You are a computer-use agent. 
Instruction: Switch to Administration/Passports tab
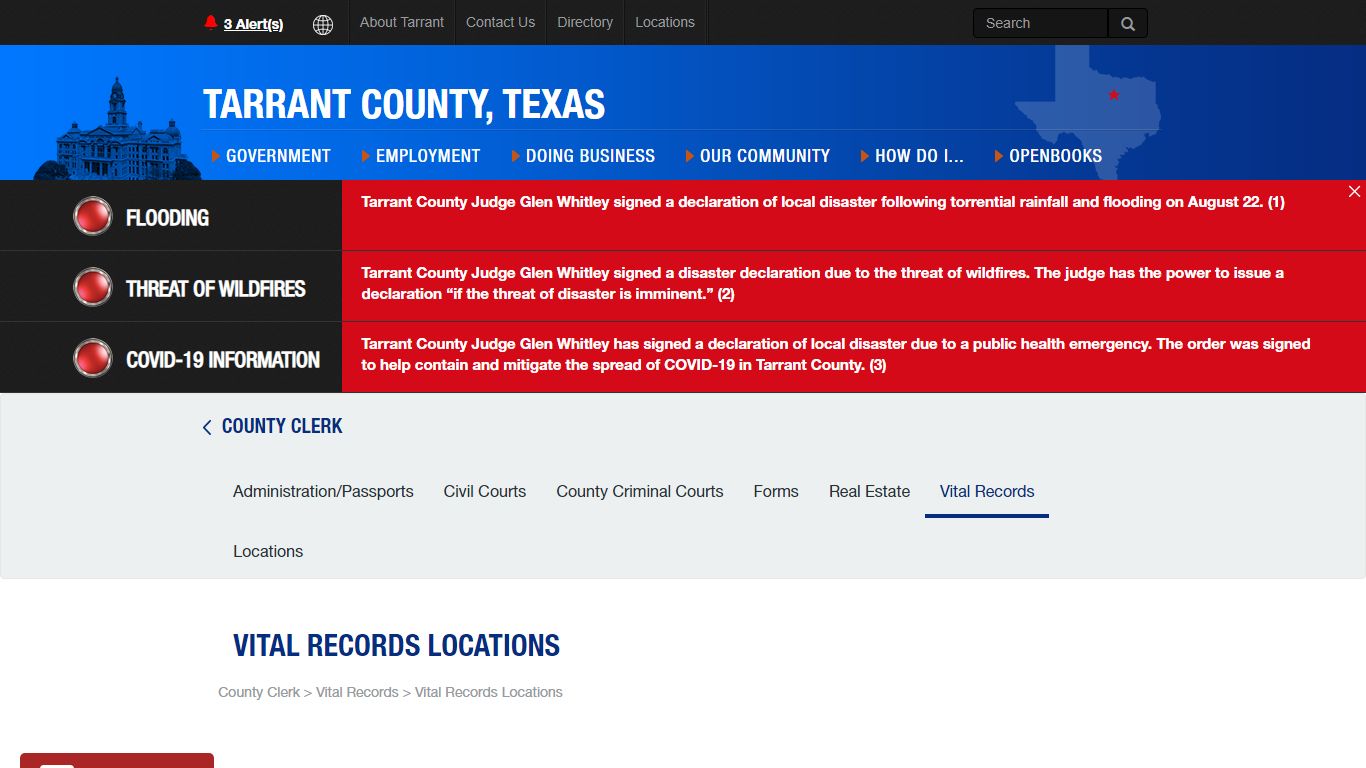323,491
